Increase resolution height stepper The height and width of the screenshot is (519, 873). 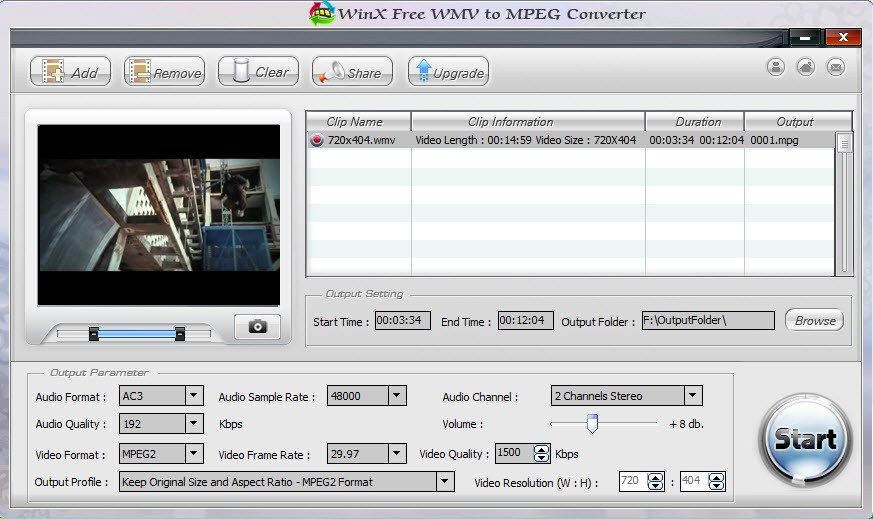coord(717,477)
